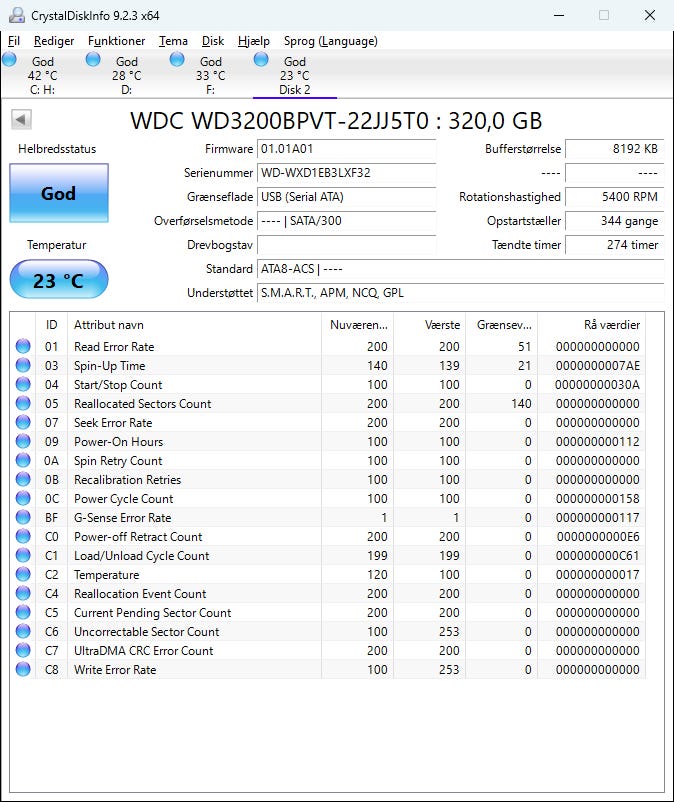Click status orb for Spin Retry Count
674x802 pixels.
point(23,460)
